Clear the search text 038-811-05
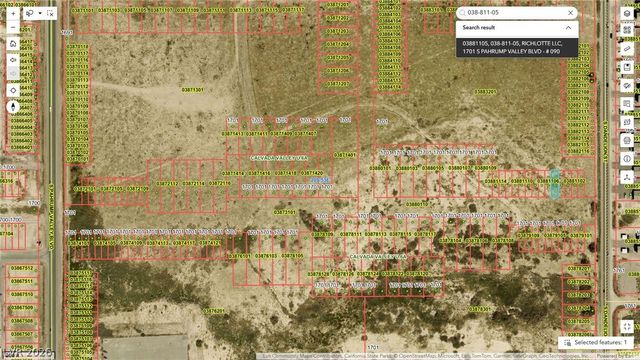Viewport: 640px width, 360px height. point(571,13)
